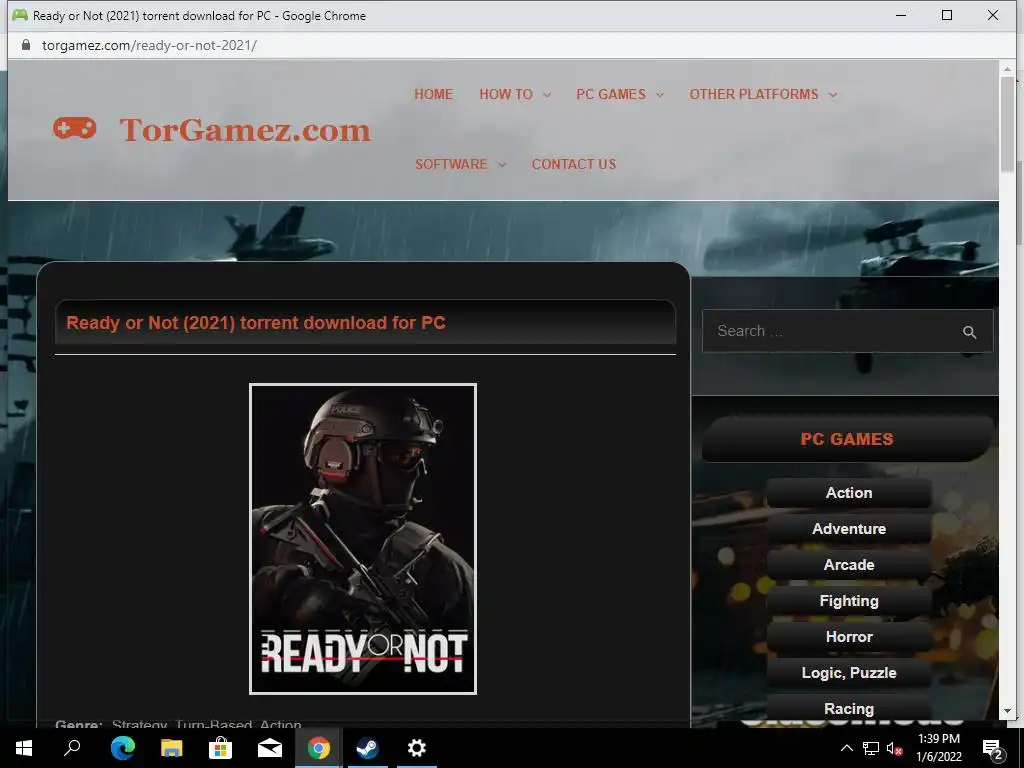Open Windows Start menu

point(24,748)
